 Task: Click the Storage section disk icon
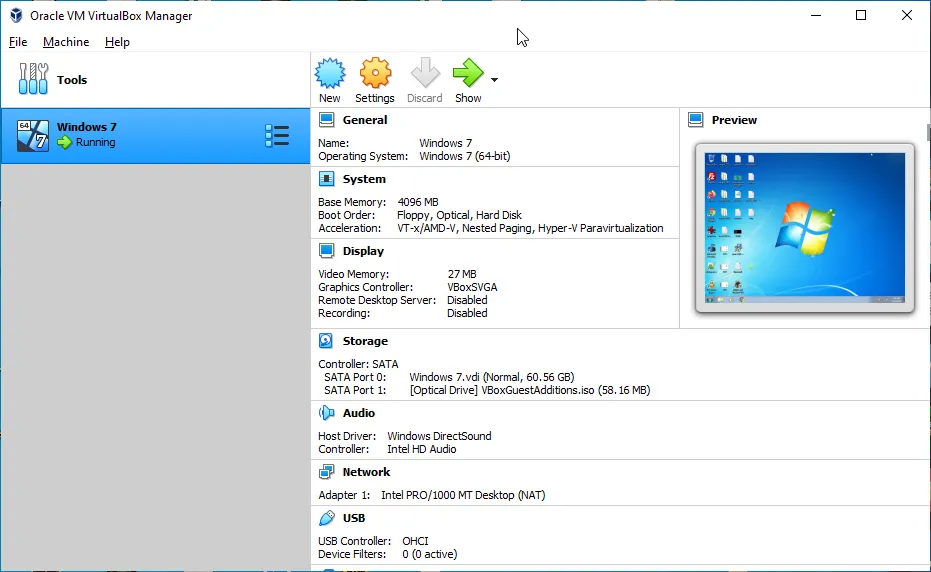point(326,340)
